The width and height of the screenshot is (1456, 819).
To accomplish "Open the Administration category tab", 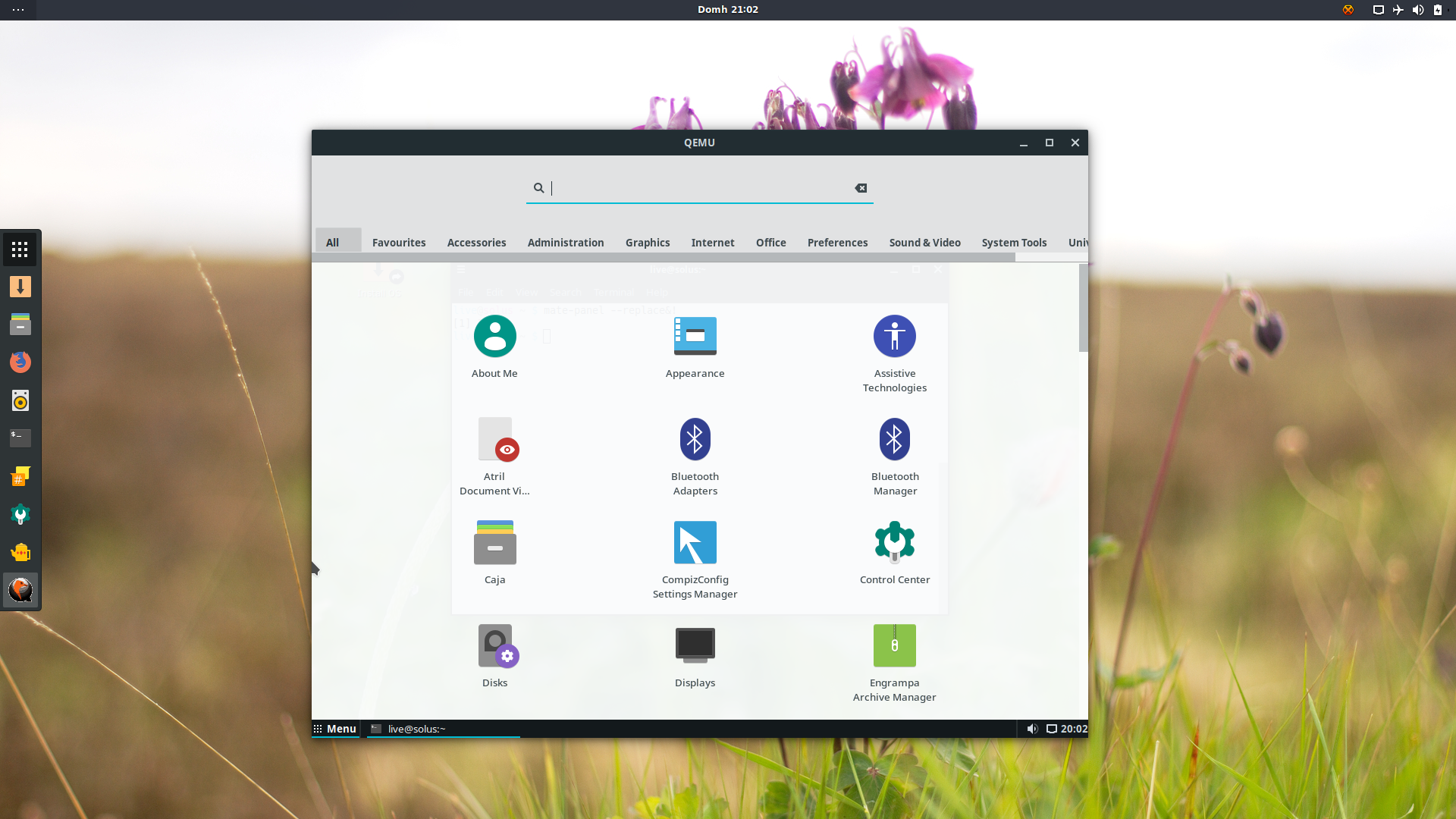I will 566,243.
